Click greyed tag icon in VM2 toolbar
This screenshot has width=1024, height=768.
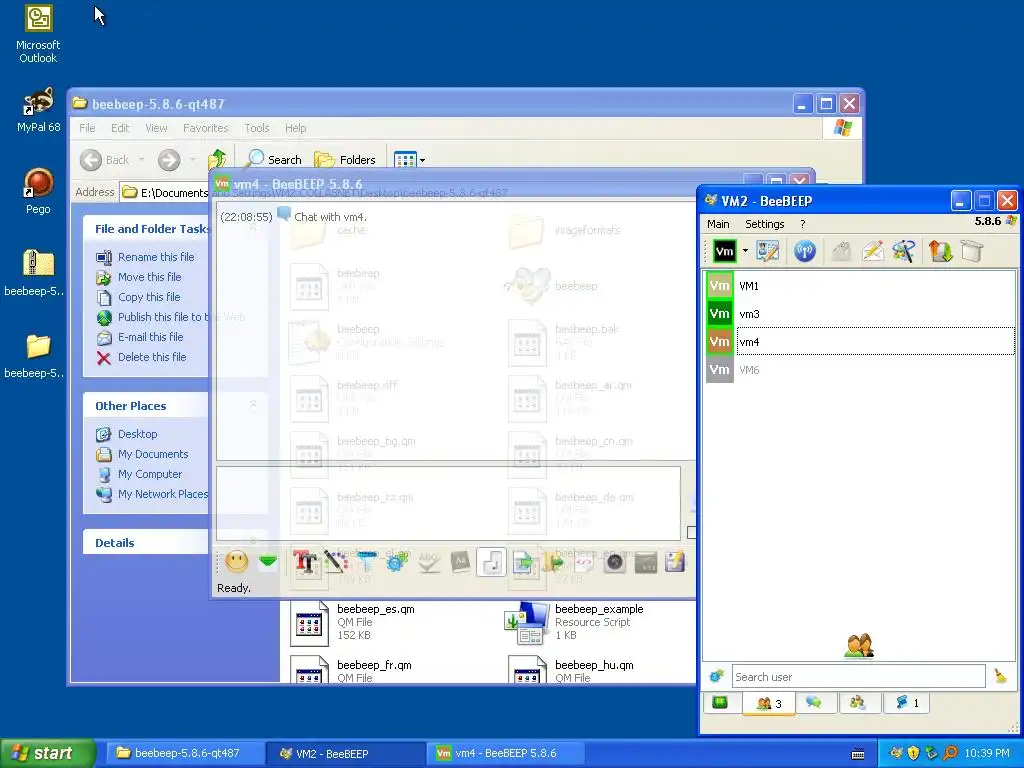(842, 251)
